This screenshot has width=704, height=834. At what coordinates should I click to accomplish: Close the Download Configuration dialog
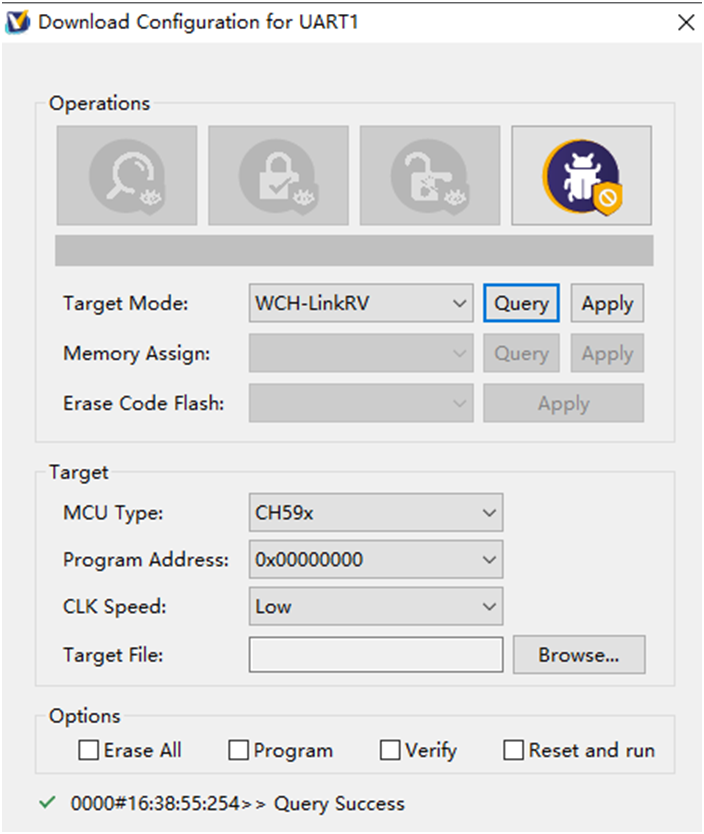coord(686,22)
